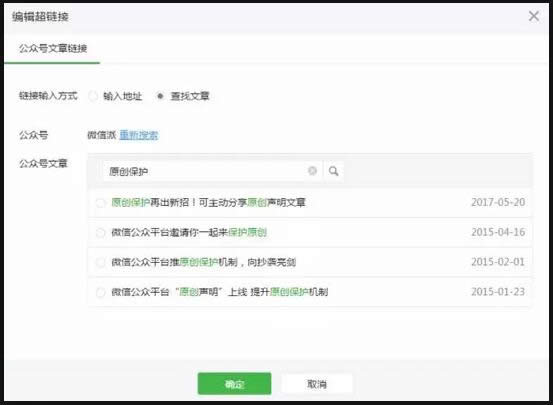Click the date 2015-04-16

click(498, 232)
